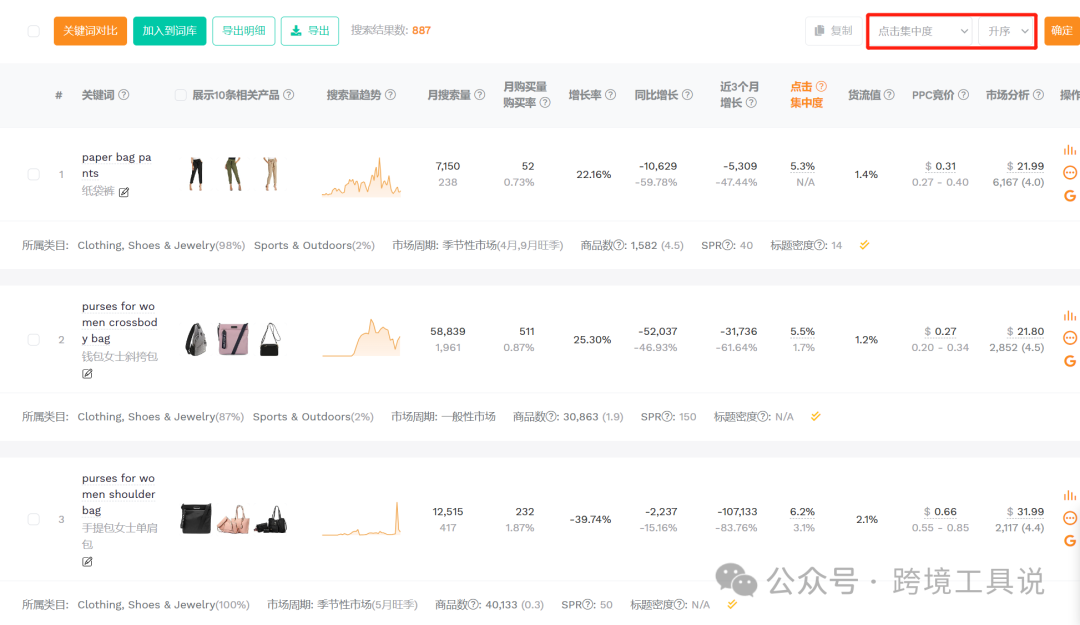Click the question mark icon beside PPC竞价
1080x625 pixels.
[x=963, y=95]
